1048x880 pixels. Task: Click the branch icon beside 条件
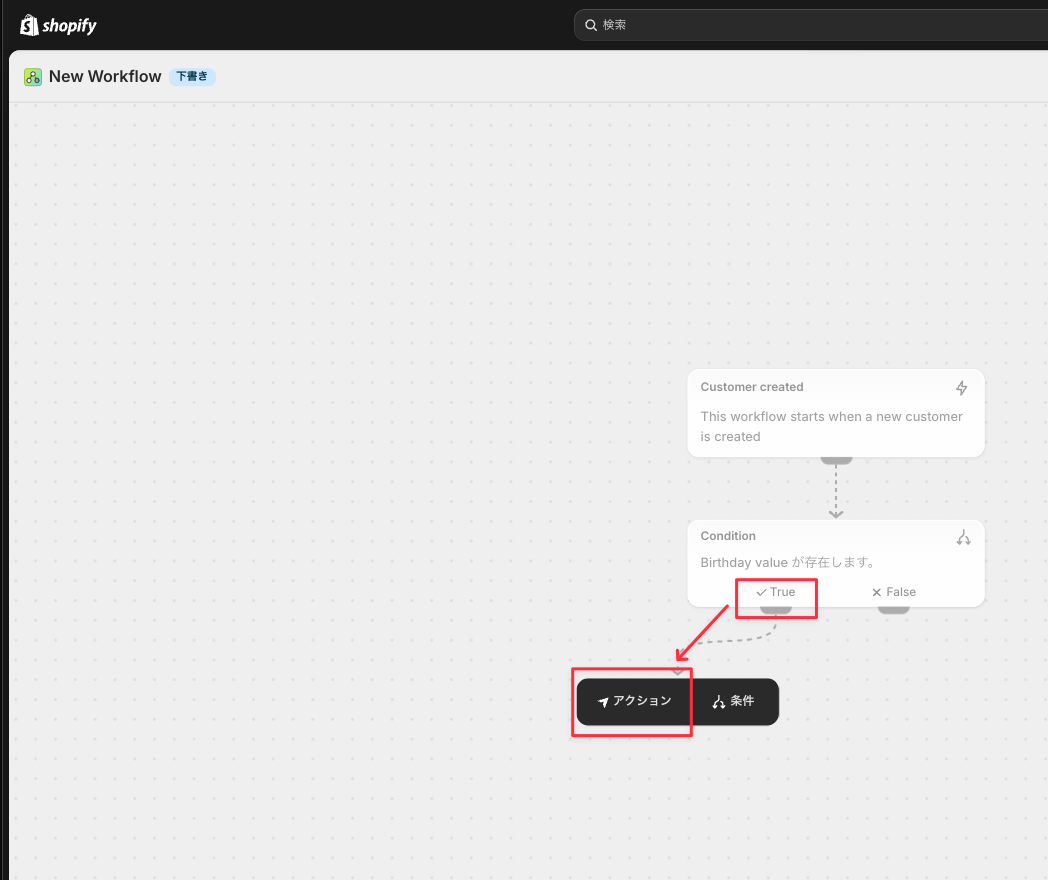718,702
